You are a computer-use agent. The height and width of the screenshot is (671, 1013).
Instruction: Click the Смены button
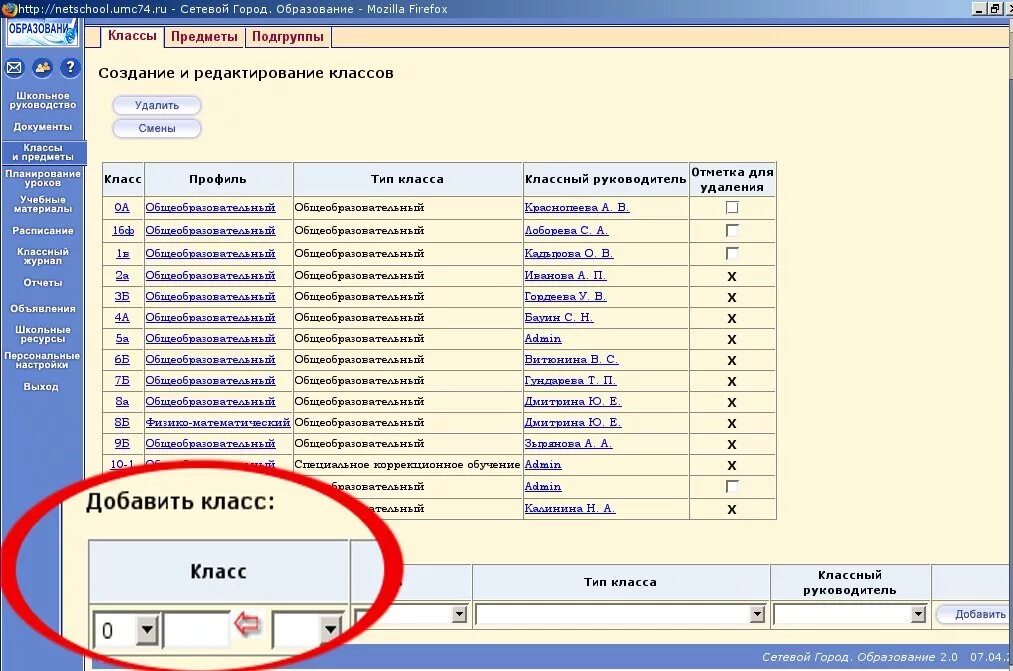coord(157,128)
